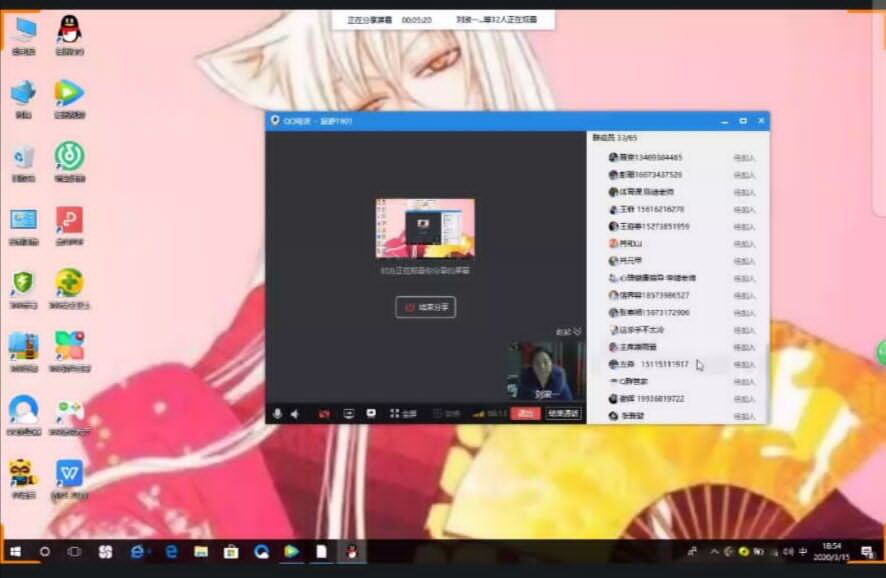Open the Recycle Bin desktop icon
The height and width of the screenshot is (578, 886).
pos(24,163)
